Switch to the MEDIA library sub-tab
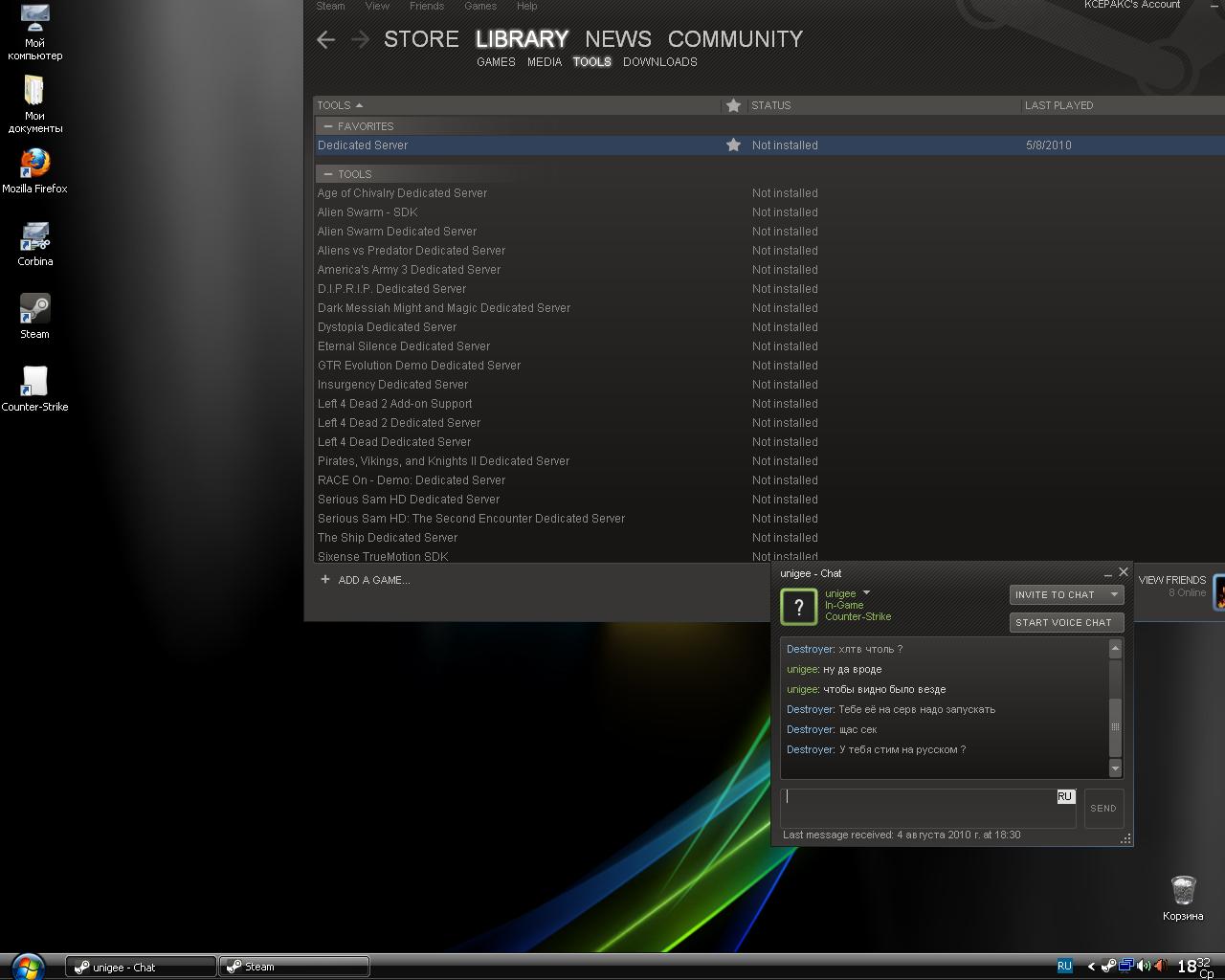The image size is (1225, 980). tap(545, 62)
